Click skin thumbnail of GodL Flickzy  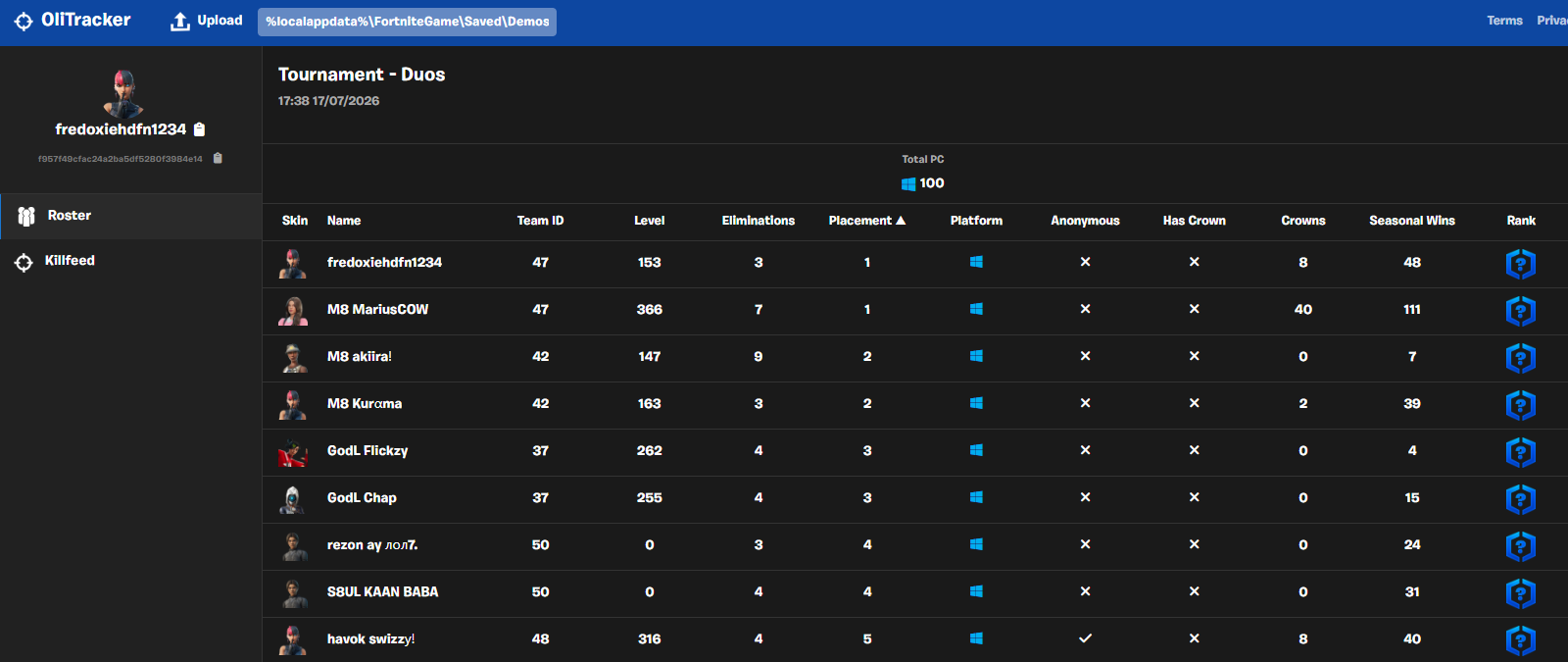293,451
